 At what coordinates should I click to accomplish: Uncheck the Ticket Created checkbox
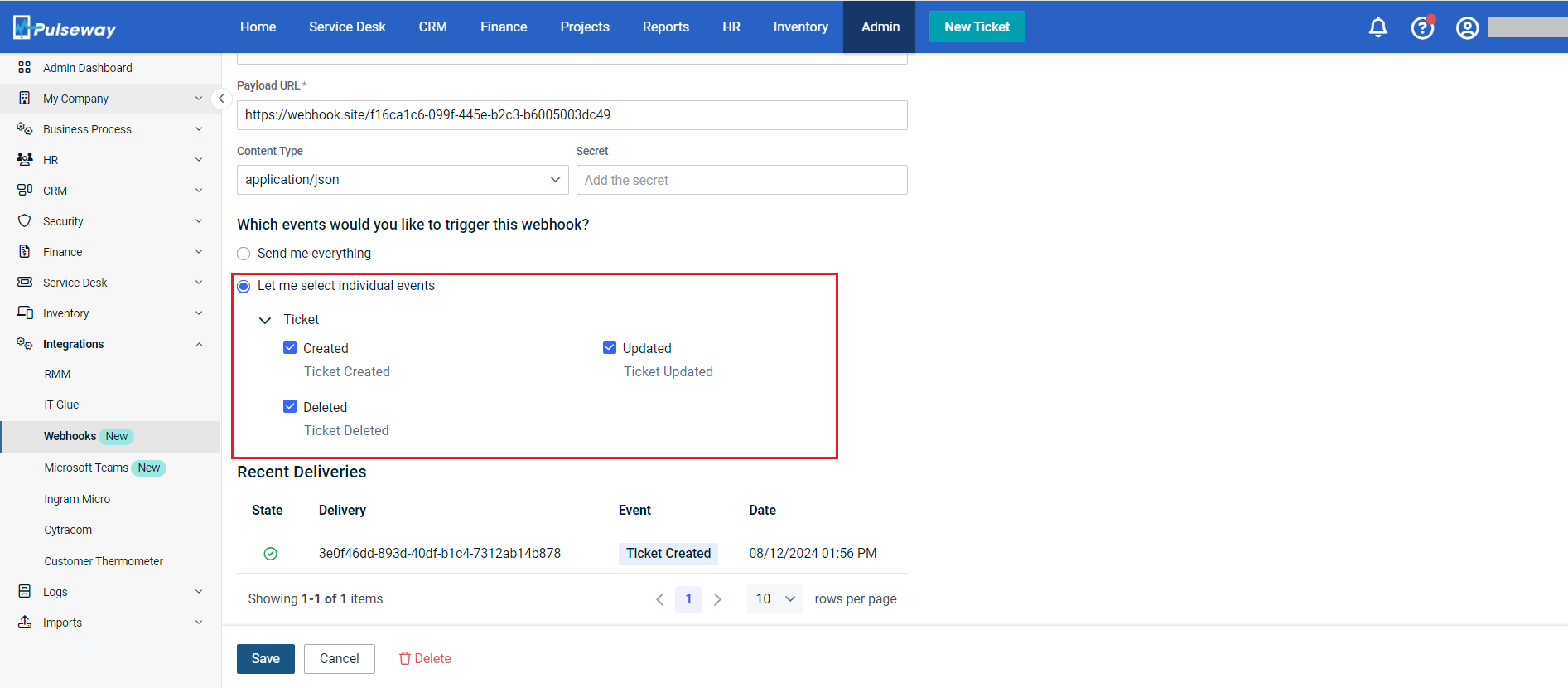pos(290,348)
